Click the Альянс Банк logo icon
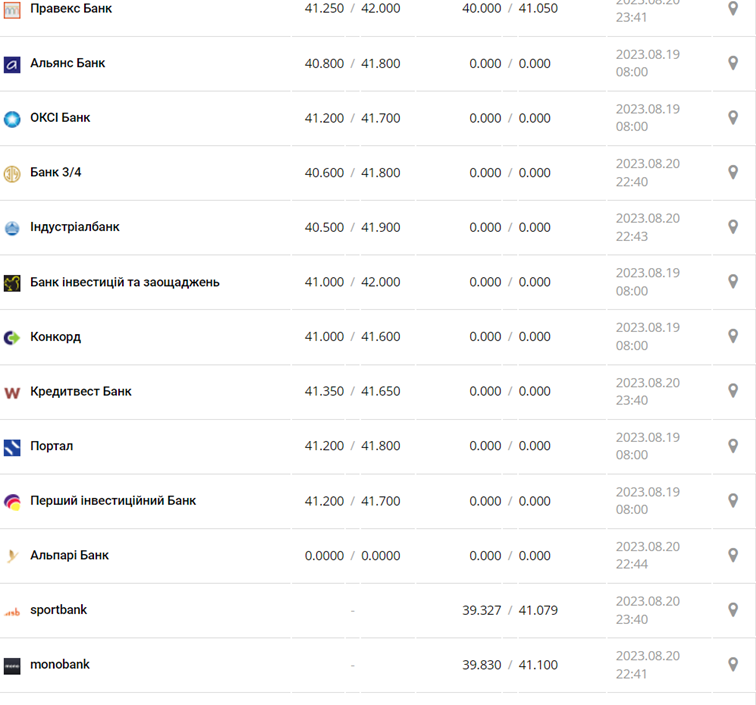The height and width of the screenshot is (705, 756). (12, 64)
